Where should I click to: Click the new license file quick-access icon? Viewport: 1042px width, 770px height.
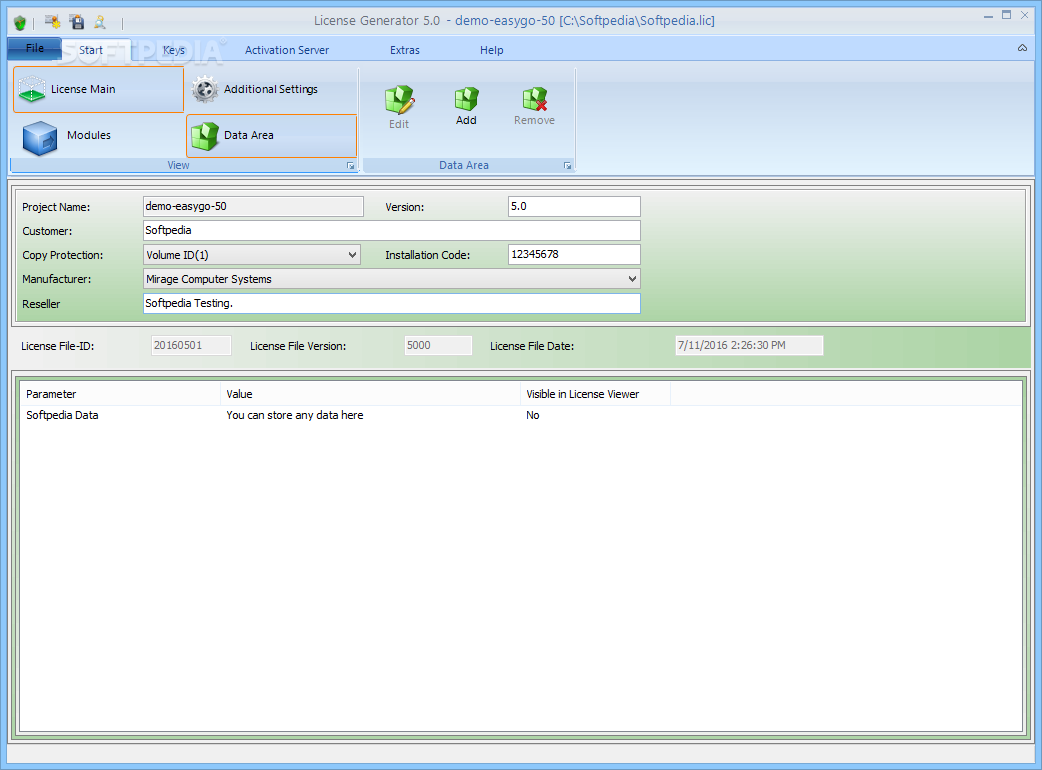[x=52, y=22]
